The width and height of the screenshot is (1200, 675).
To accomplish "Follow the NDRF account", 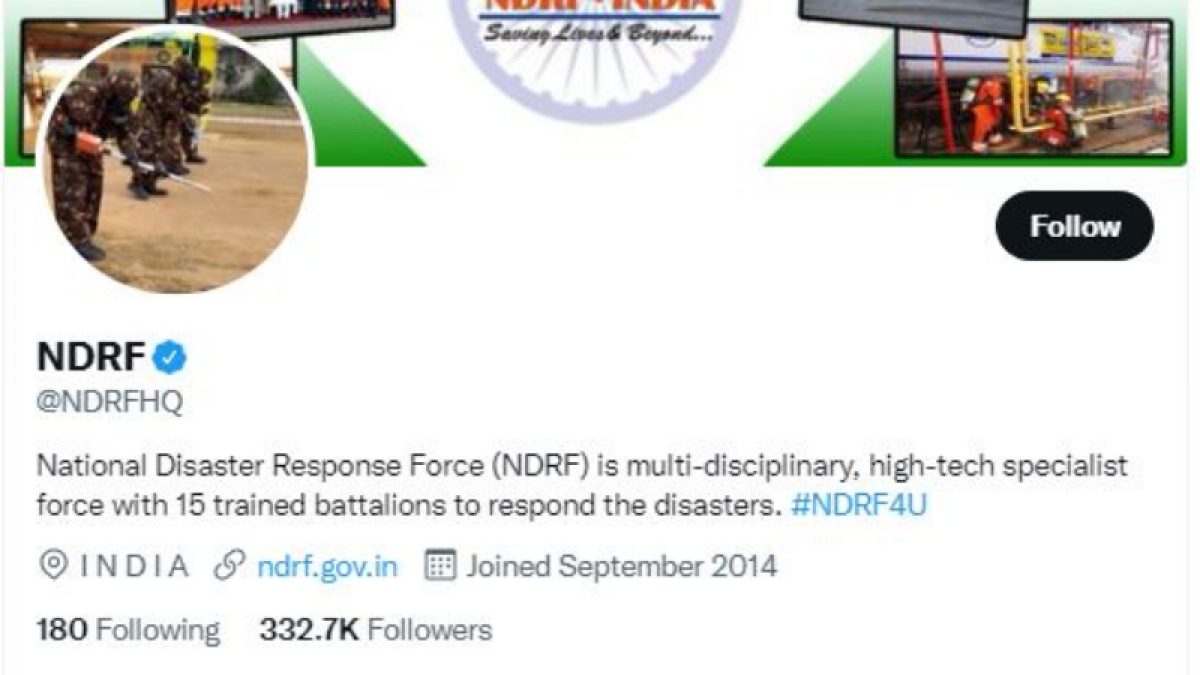I will 1075,226.
